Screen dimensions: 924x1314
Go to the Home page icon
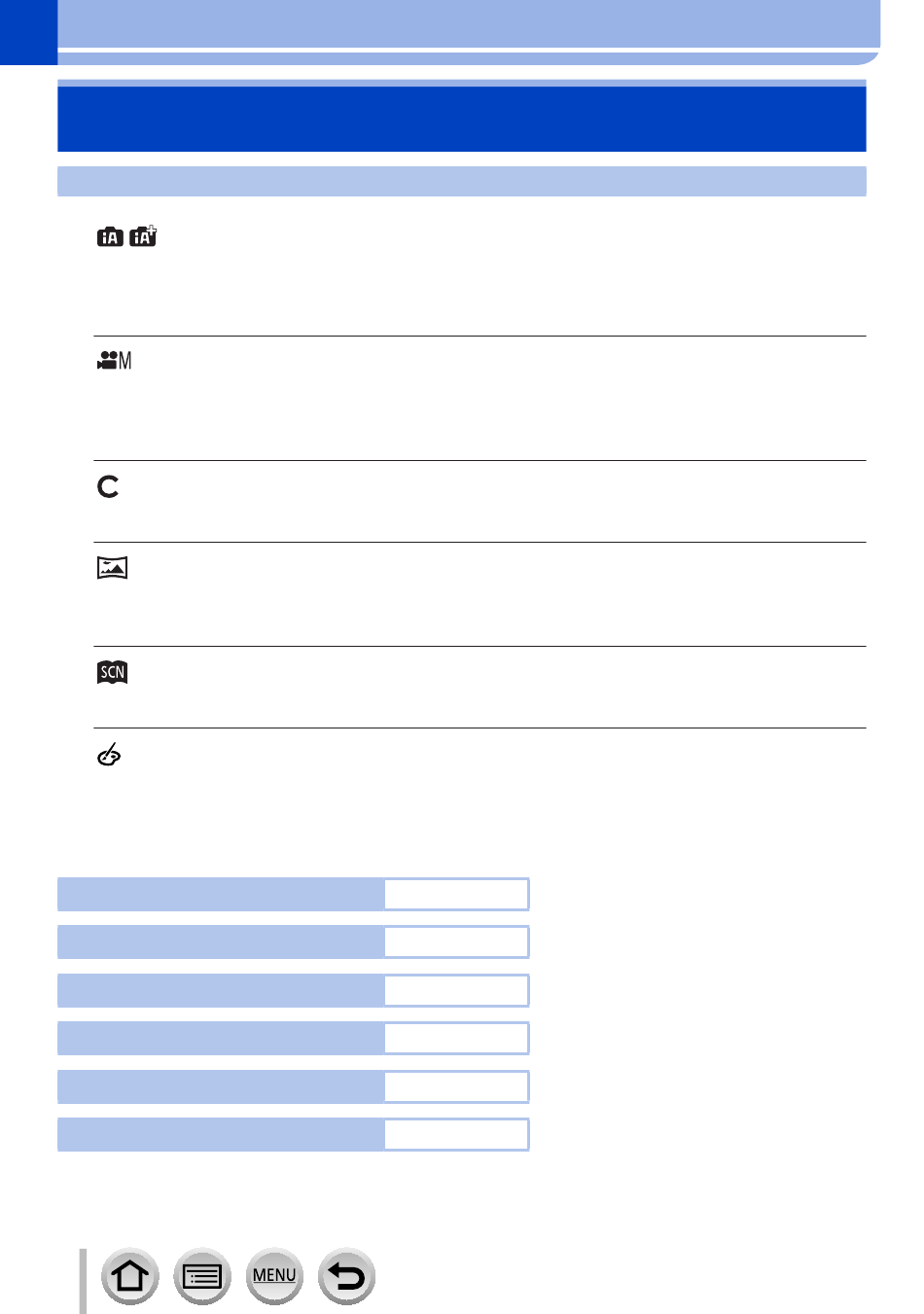[x=129, y=1275]
